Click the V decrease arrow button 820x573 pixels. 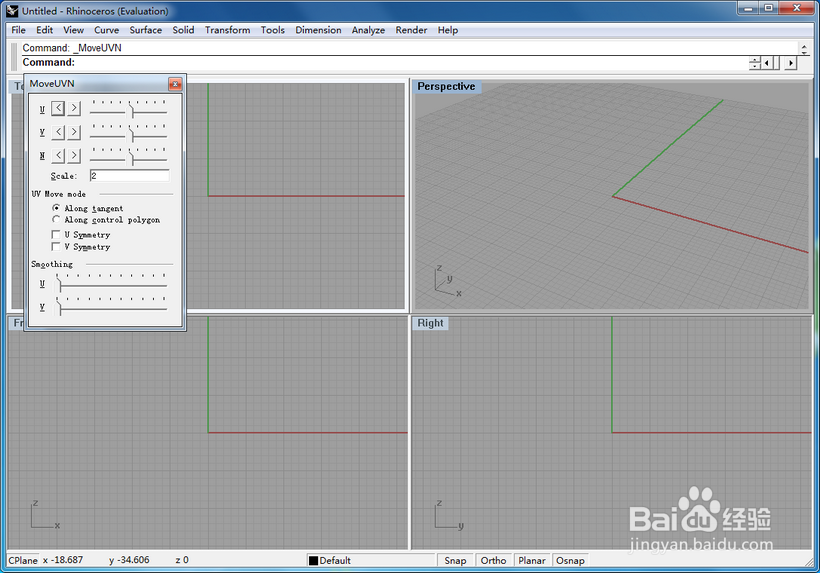click(x=58, y=132)
